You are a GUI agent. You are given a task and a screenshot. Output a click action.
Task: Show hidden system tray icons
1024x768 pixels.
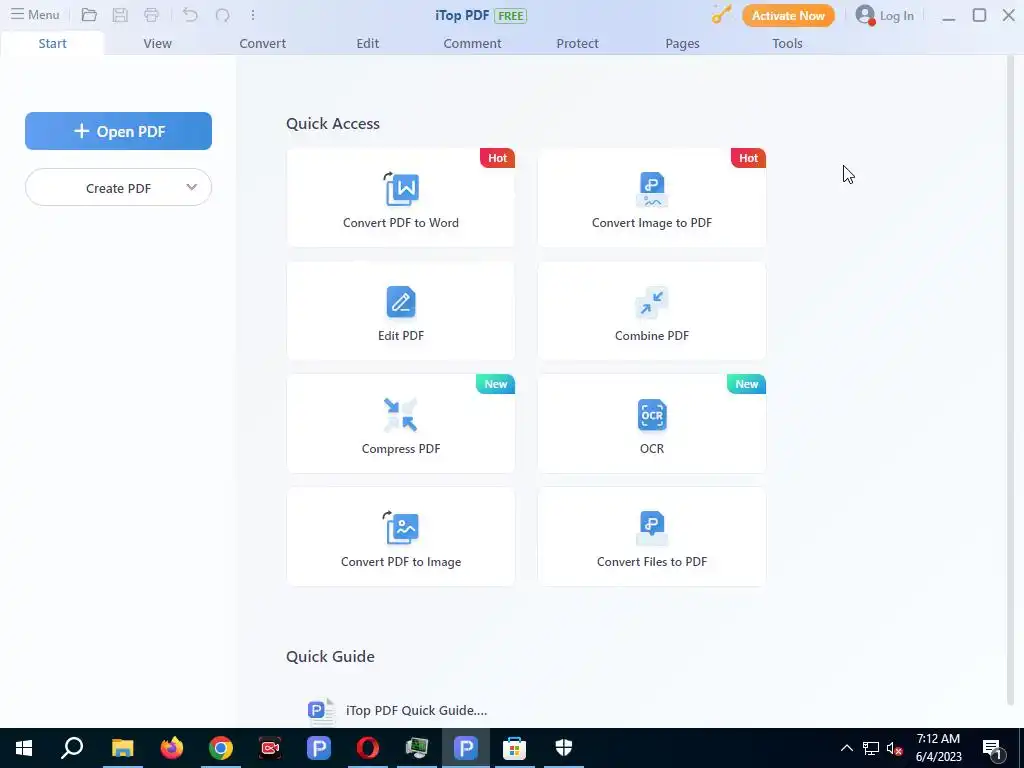coord(846,748)
